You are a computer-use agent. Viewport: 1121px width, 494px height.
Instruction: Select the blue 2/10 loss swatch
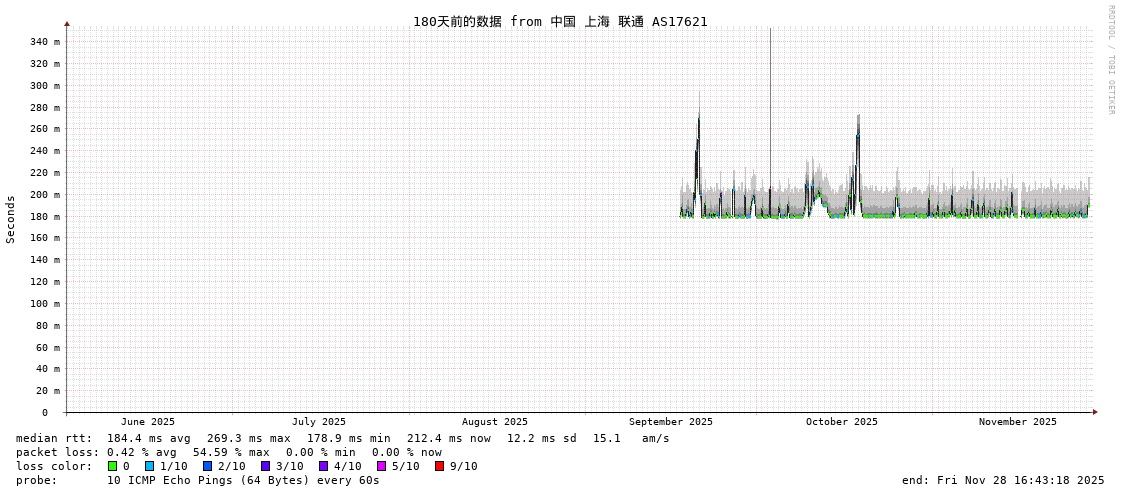[x=207, y=466]
